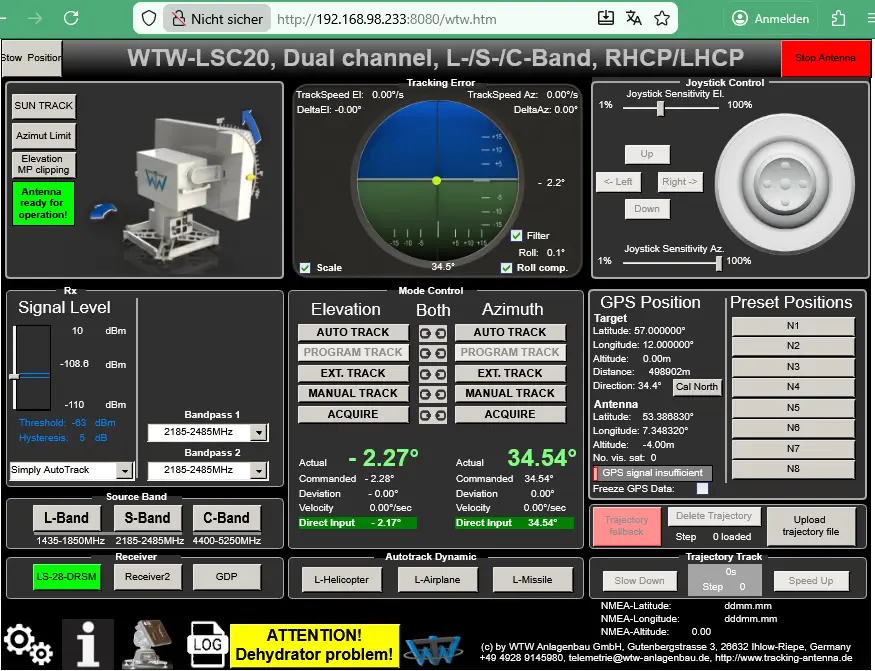Screen dimensions: 875x671
Task: Click the WTW logo in bottom bar
Action: click(433, 650)
